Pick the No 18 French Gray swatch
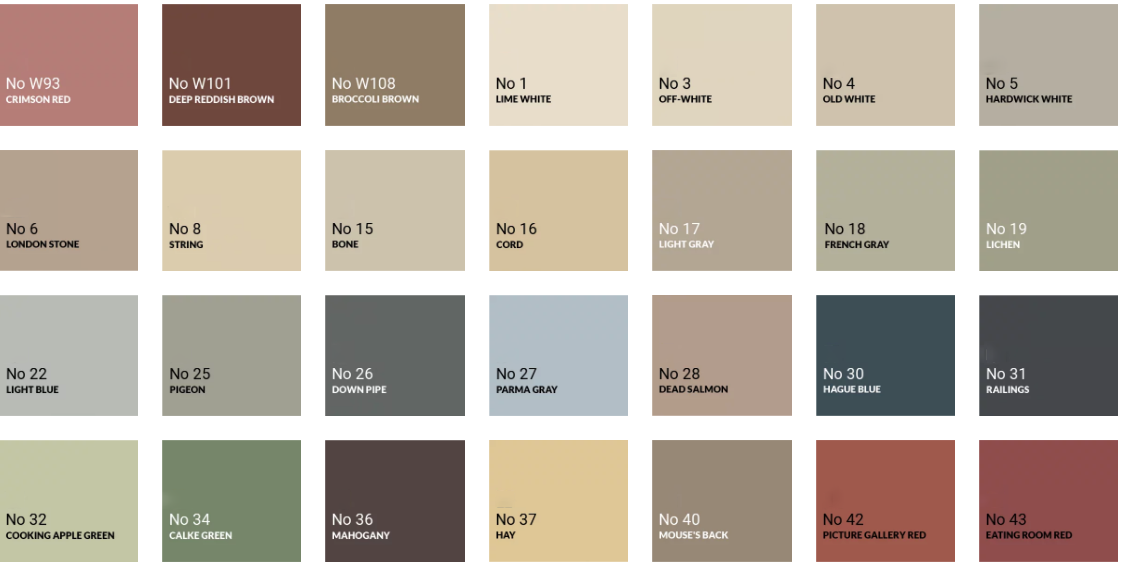This screenshot has height=564, width=1121. point(885,210)
